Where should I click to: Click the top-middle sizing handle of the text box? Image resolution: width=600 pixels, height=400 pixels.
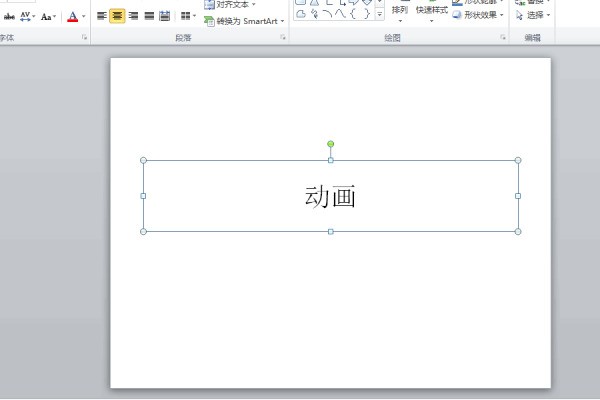331,160
